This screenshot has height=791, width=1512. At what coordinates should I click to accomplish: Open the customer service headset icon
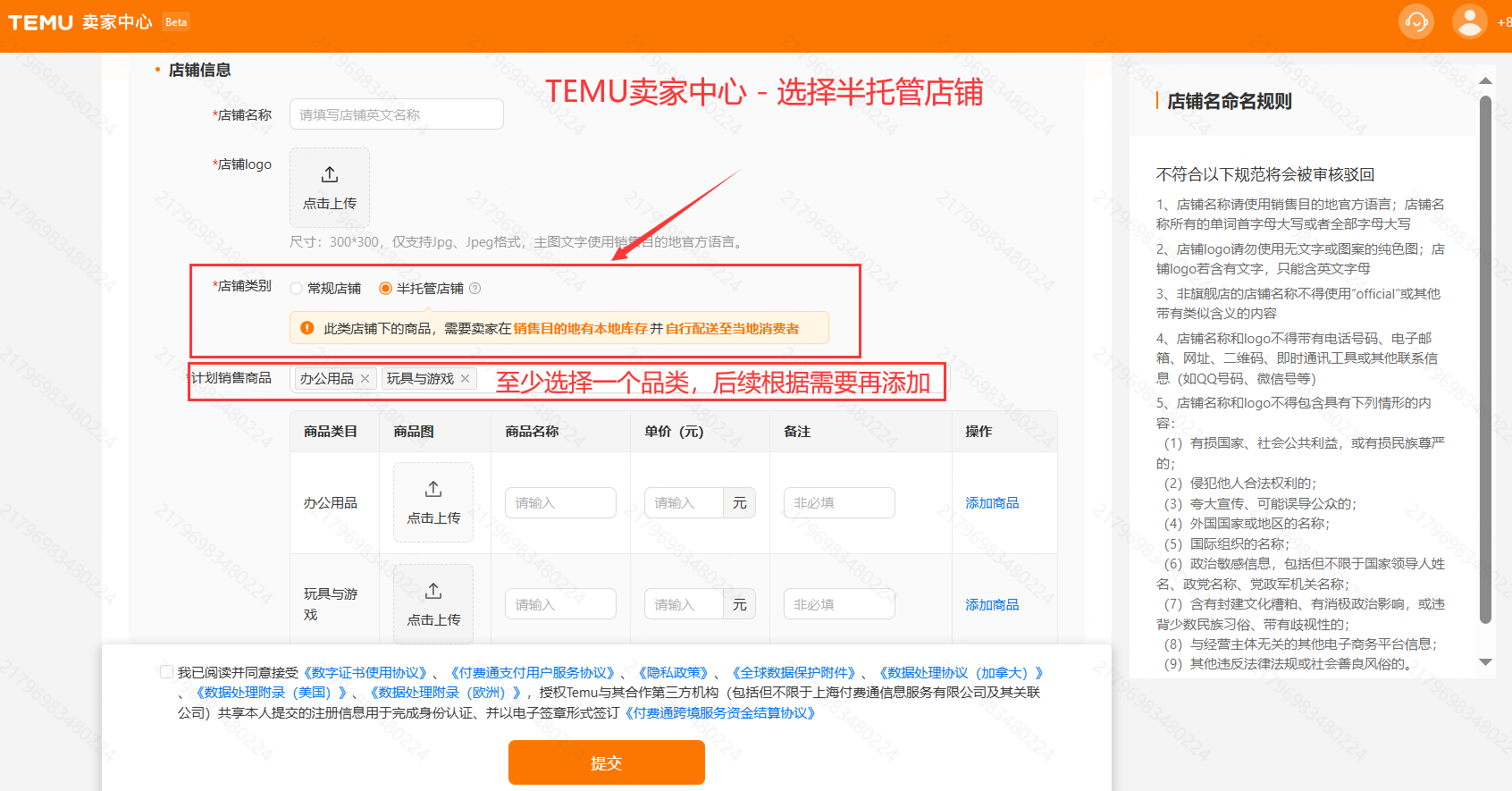(x=1415, y=21)
